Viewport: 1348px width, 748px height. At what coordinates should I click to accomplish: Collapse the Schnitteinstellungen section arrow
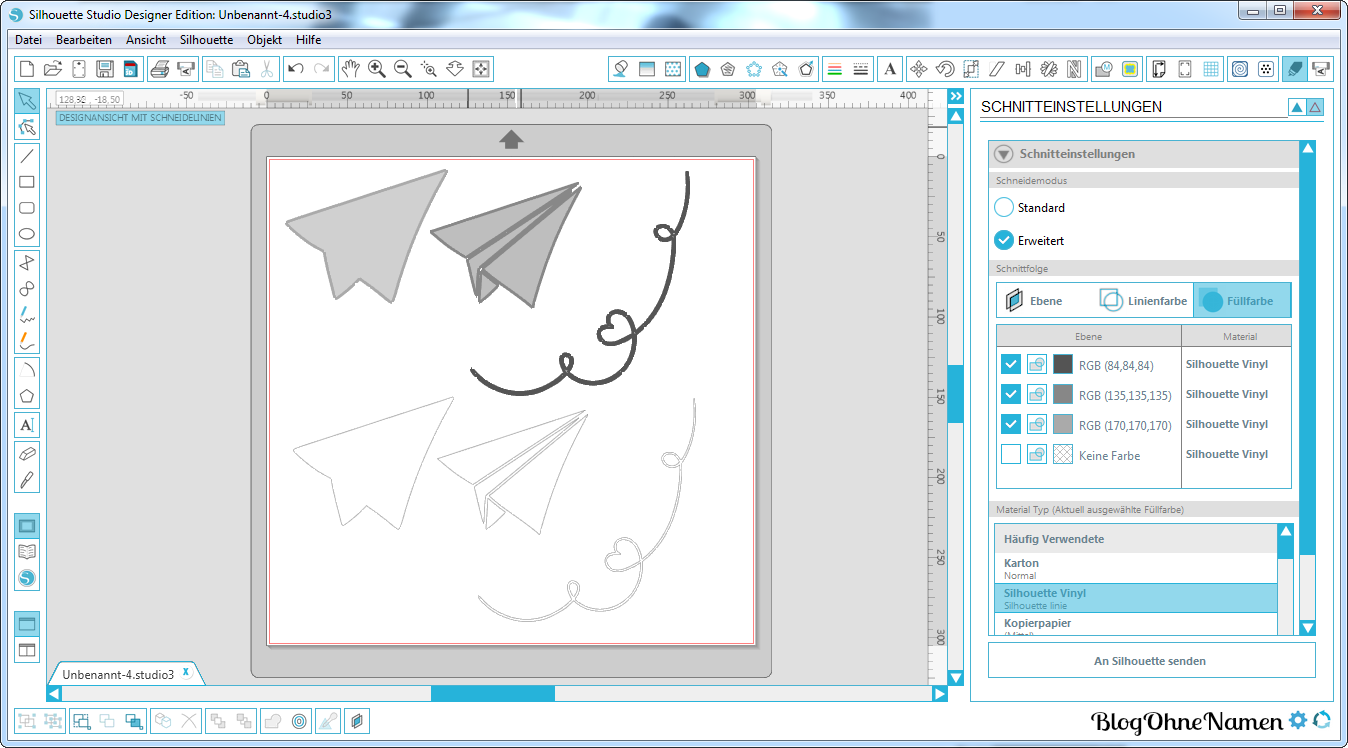[x=1003, y=154]
